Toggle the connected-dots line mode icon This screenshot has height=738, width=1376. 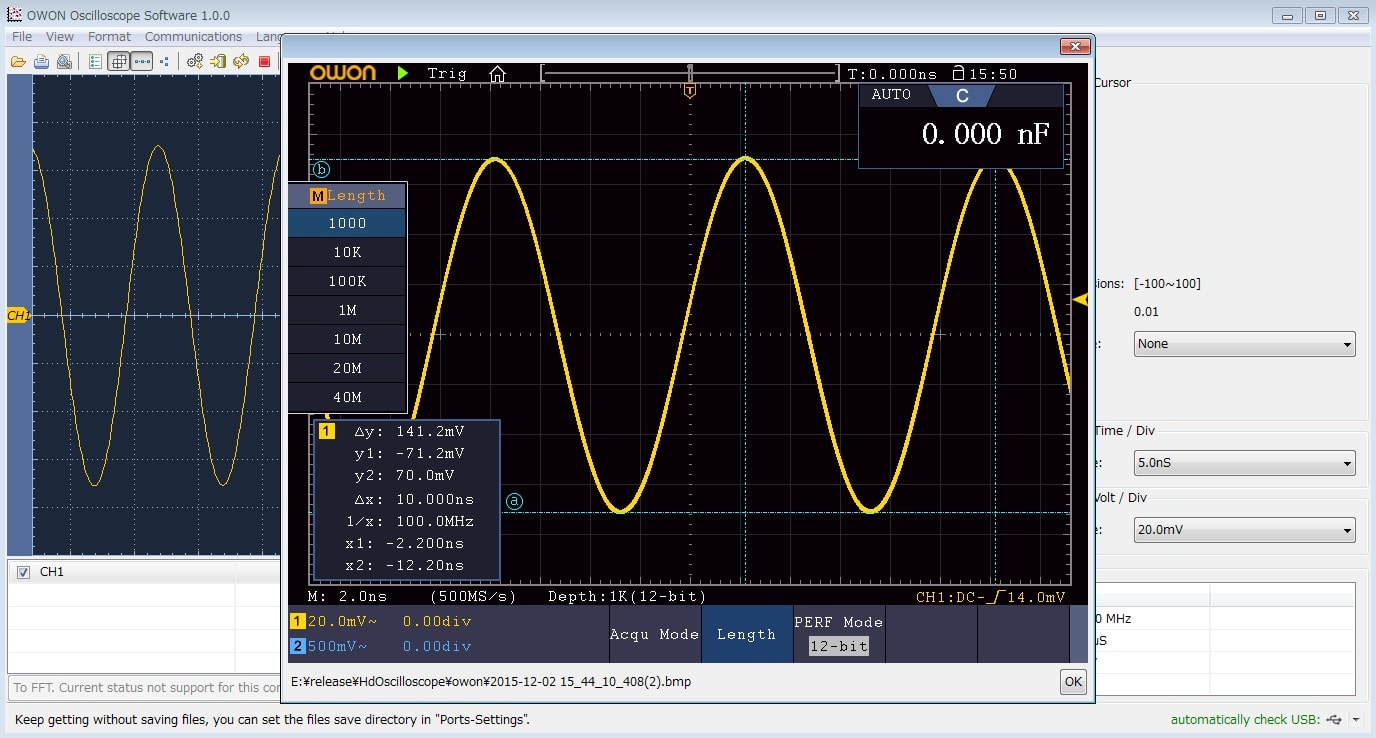(x=142, y=62)
